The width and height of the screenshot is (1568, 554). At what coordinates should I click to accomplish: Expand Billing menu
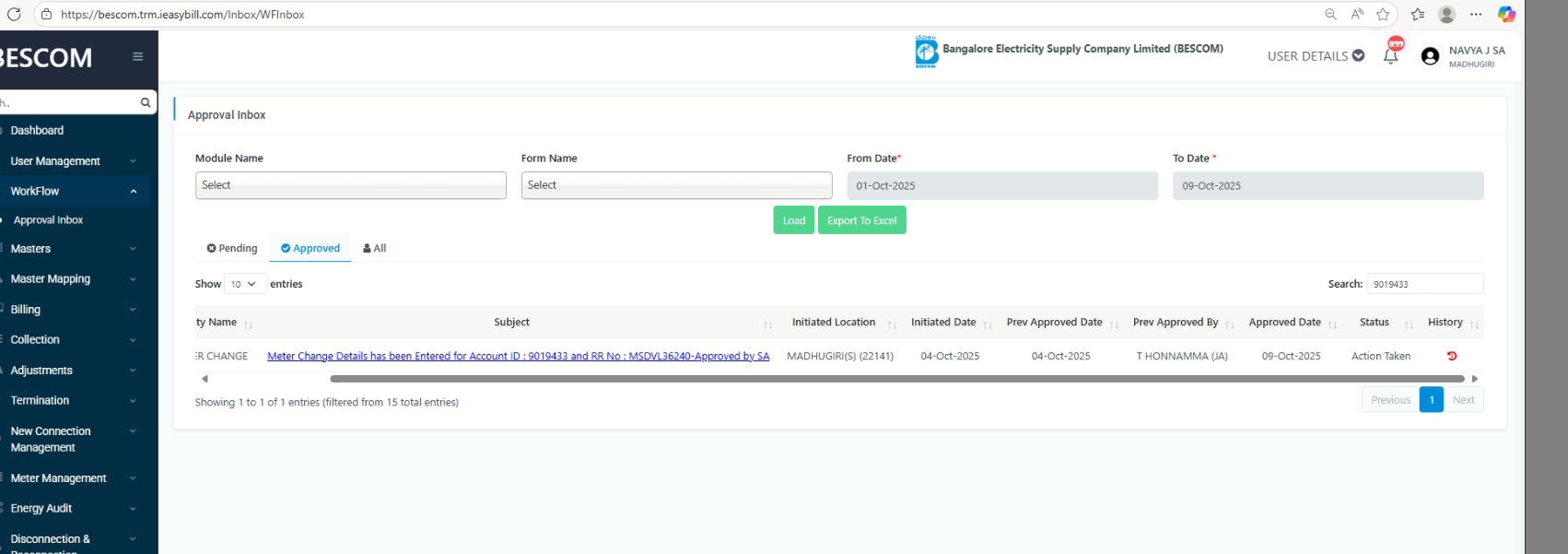[74, 310]
